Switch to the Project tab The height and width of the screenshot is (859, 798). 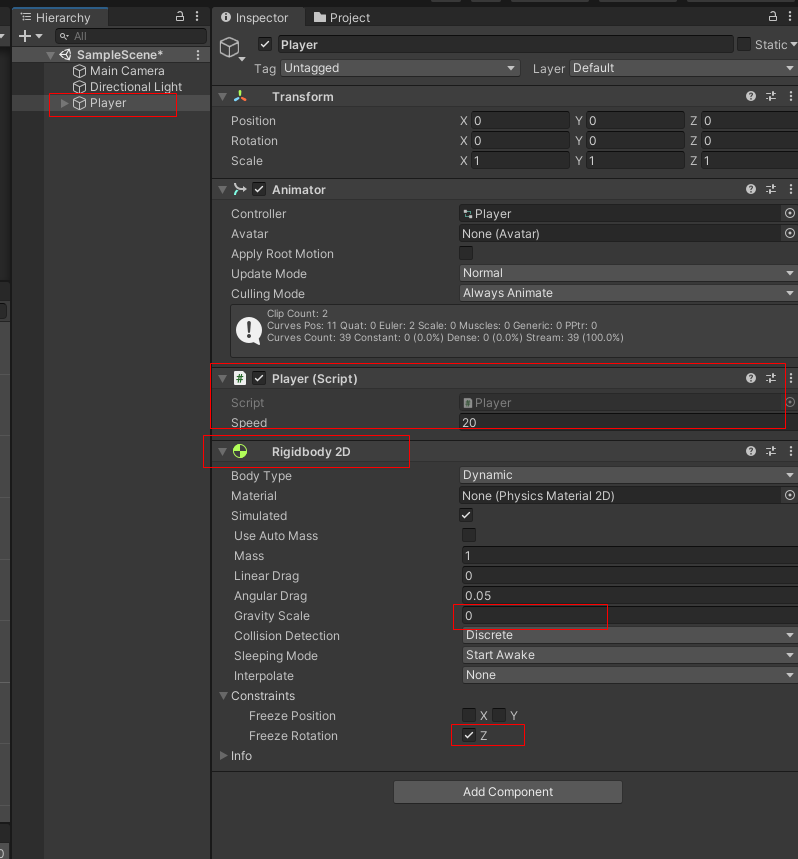(x=342, y=18)
